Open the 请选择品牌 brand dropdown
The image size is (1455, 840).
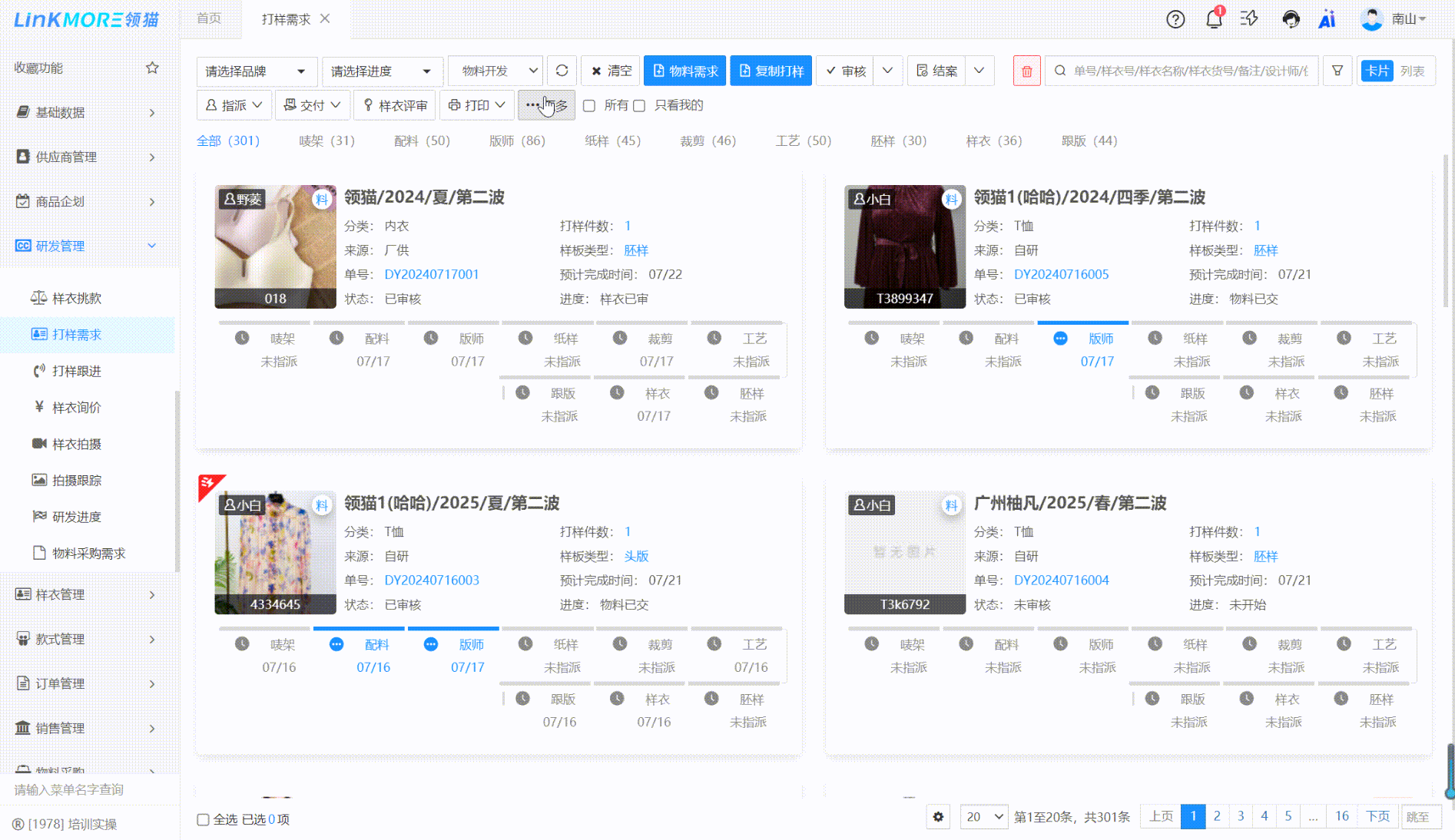tap(256, 71)
